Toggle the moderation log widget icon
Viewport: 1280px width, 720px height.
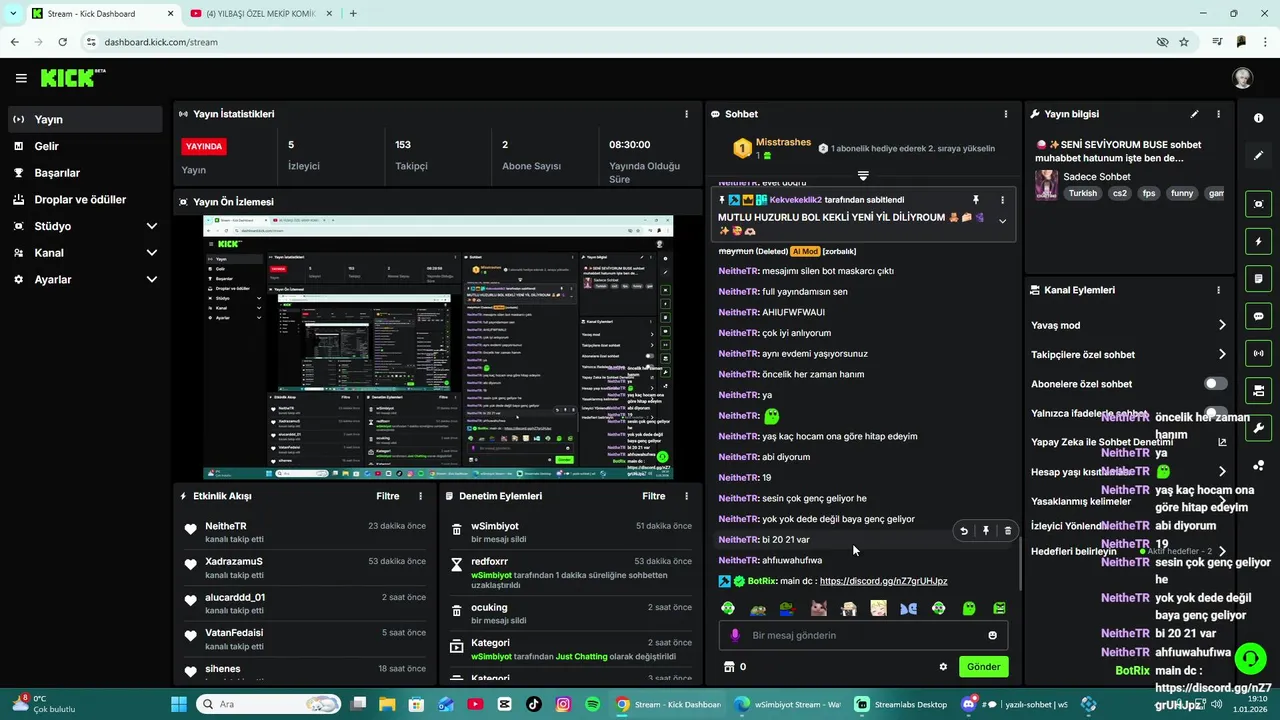coord(1258,278)
